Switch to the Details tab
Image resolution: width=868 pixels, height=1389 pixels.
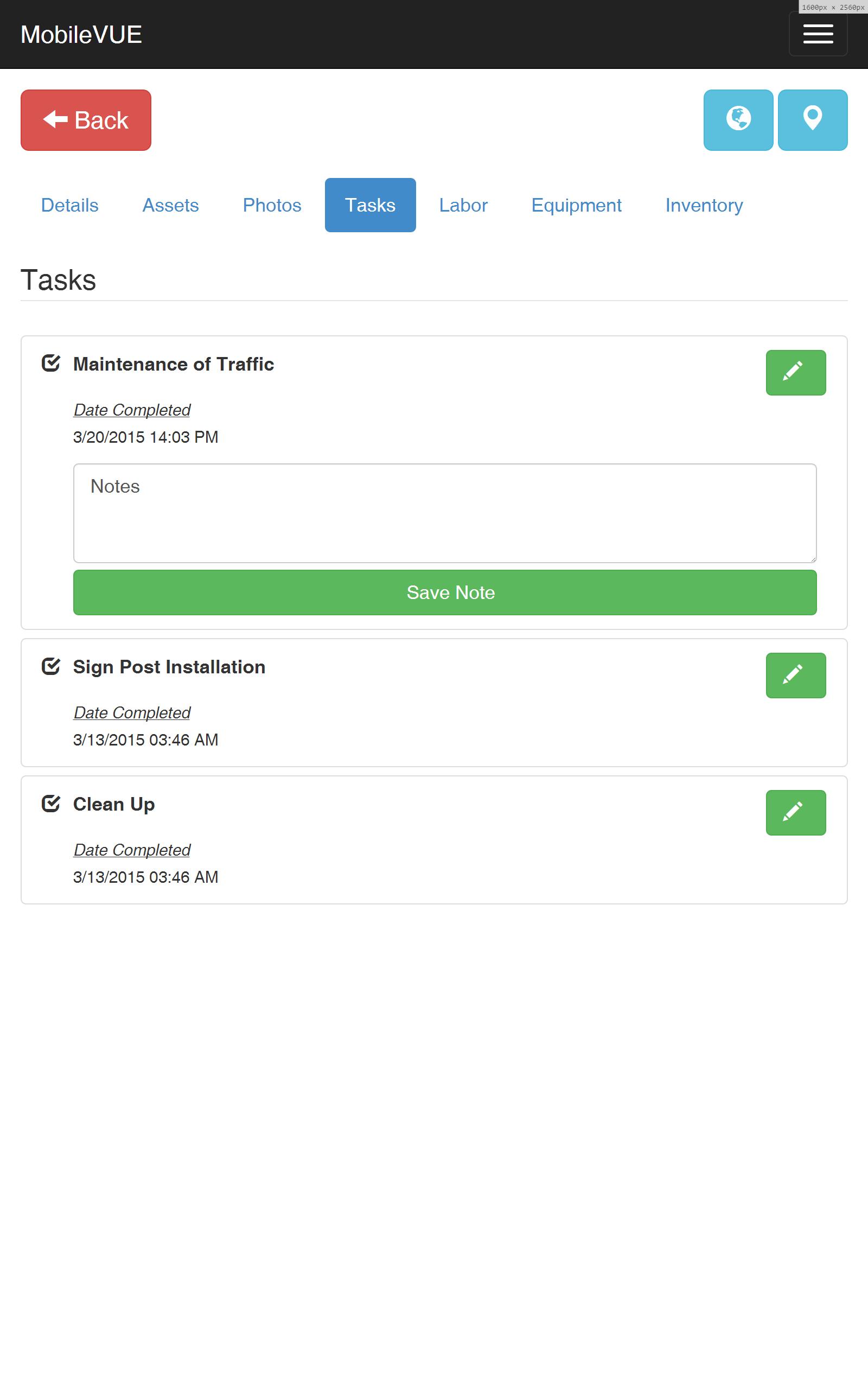[x=70, y=205]
